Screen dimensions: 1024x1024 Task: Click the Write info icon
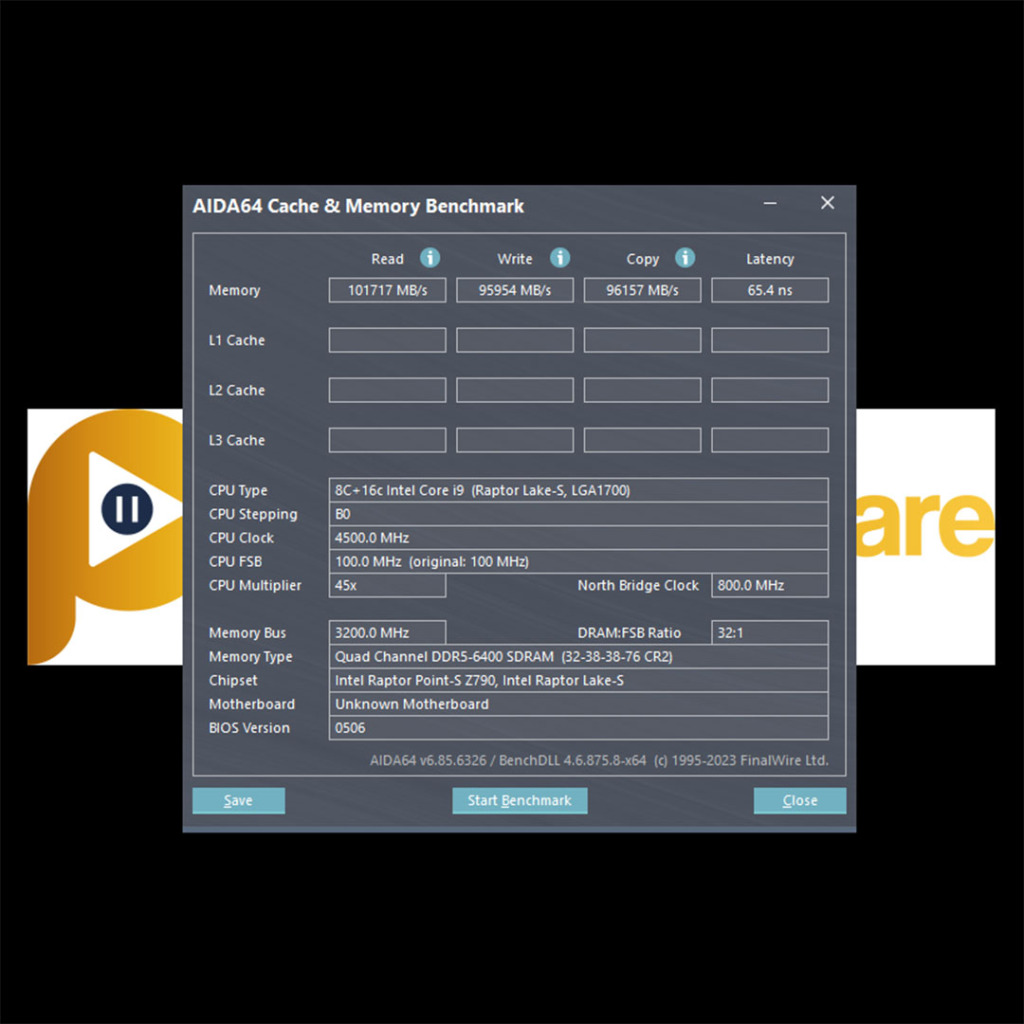(560, 257)
